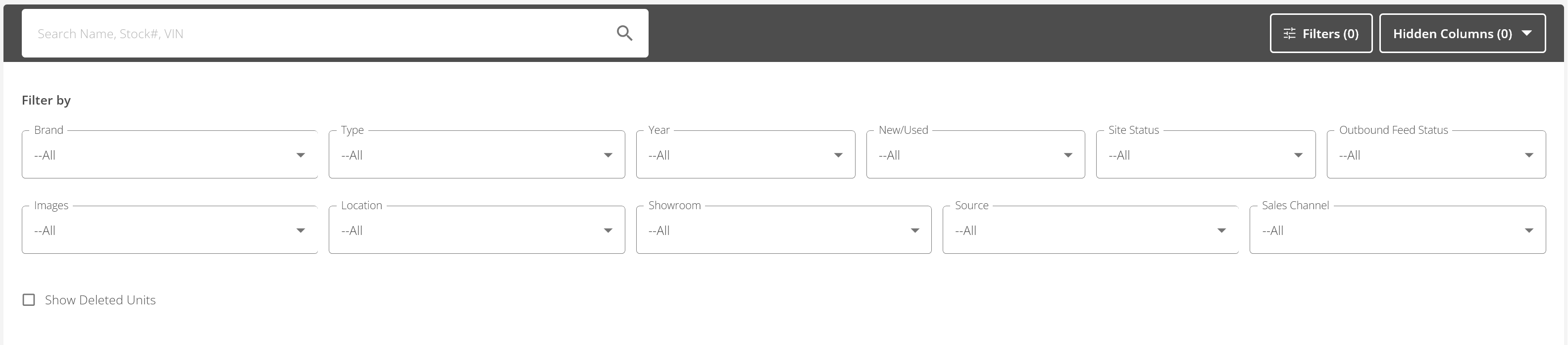Open the Type filter dropdown
The image size is (1568, 345).
[x=477, y=154]
